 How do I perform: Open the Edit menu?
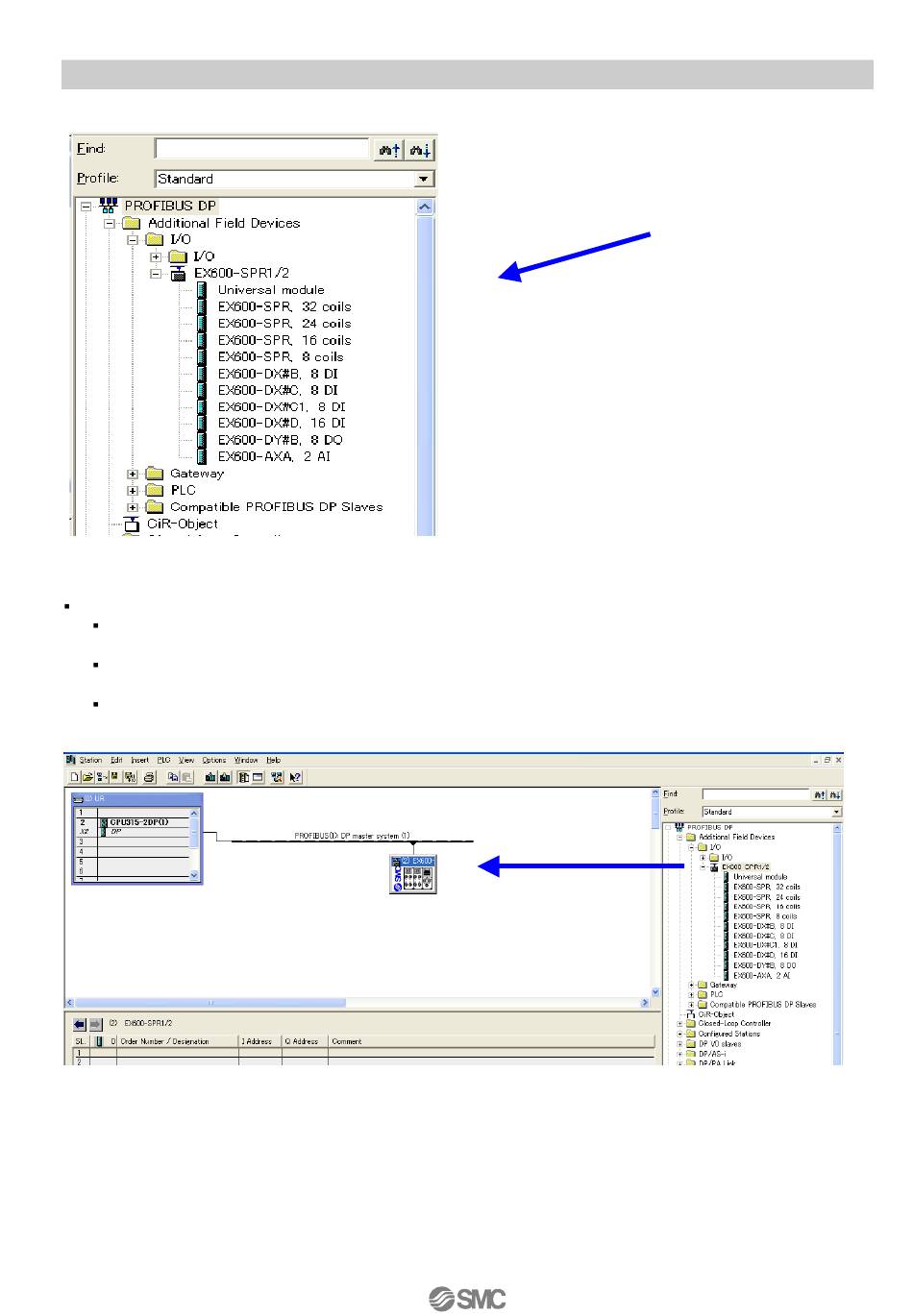pos(116,760)
